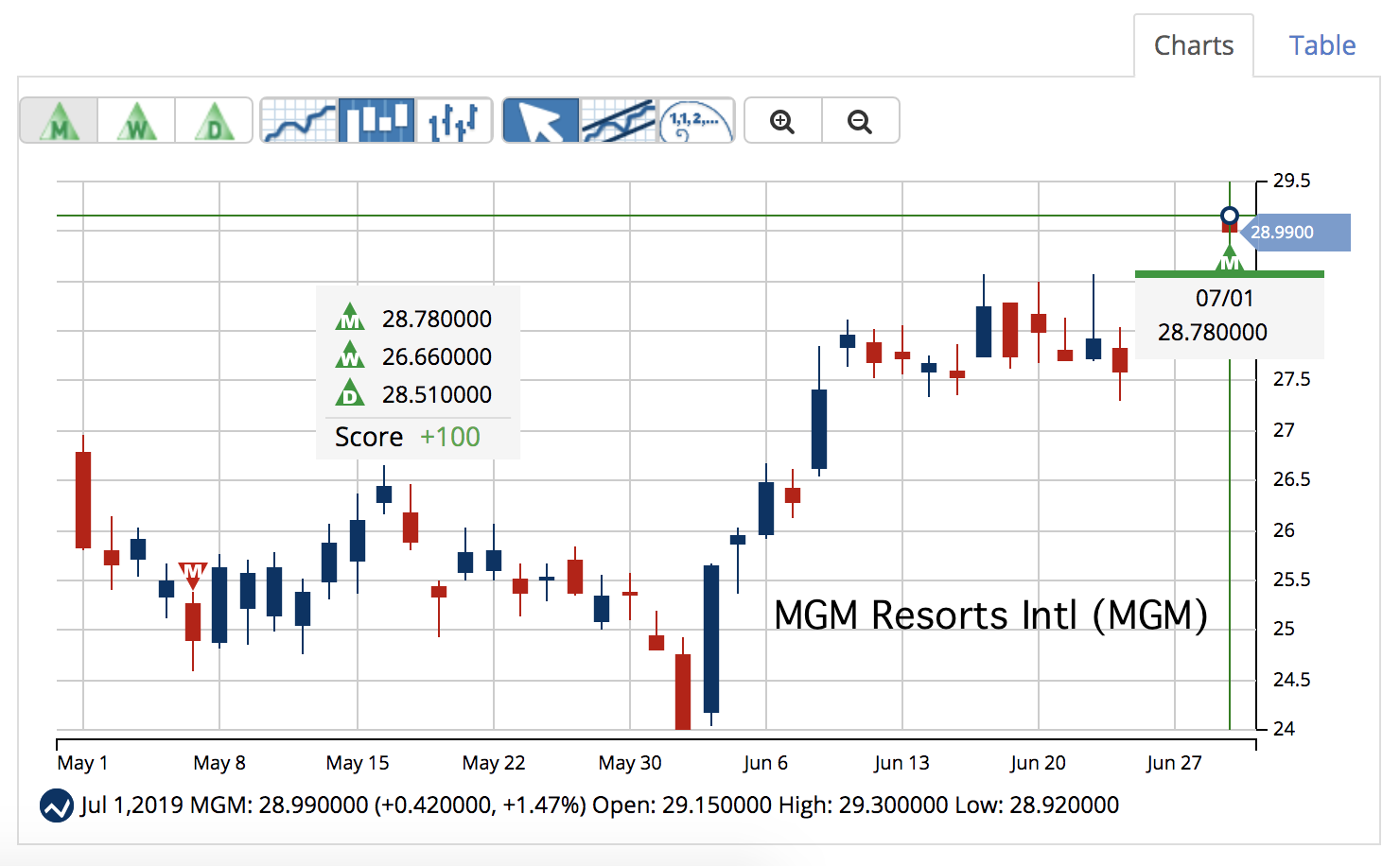Viewport: 1400px width, 866px height.
Task: Click the MGM Resorts Intl (MGM) title
Action: click(x=990, y=615)
